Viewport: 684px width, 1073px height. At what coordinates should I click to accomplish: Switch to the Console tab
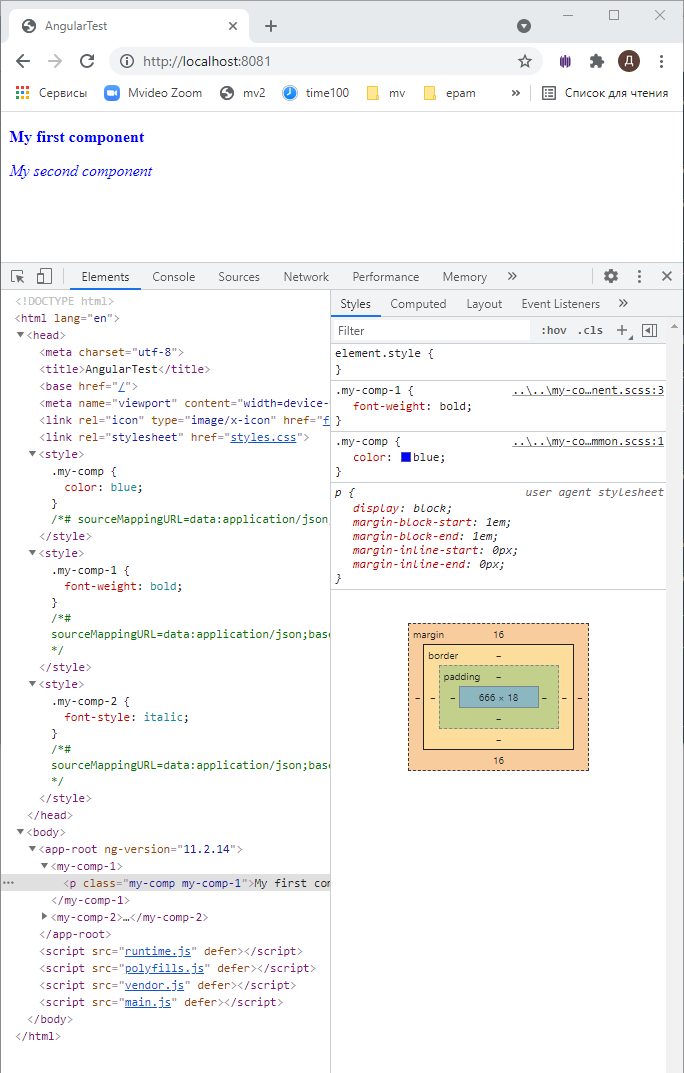click(174, 276)
